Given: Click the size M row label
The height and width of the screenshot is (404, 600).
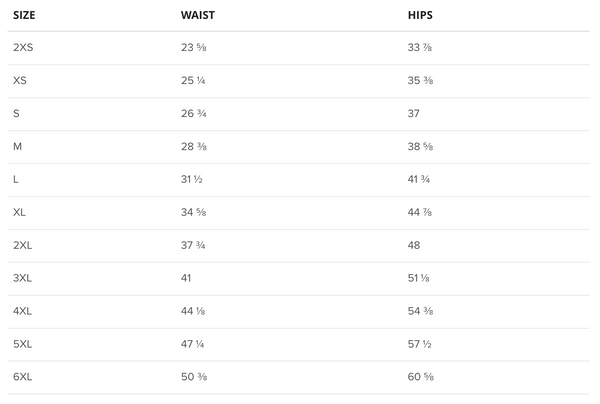Looking at the screenshot, I should pos(17,147).
